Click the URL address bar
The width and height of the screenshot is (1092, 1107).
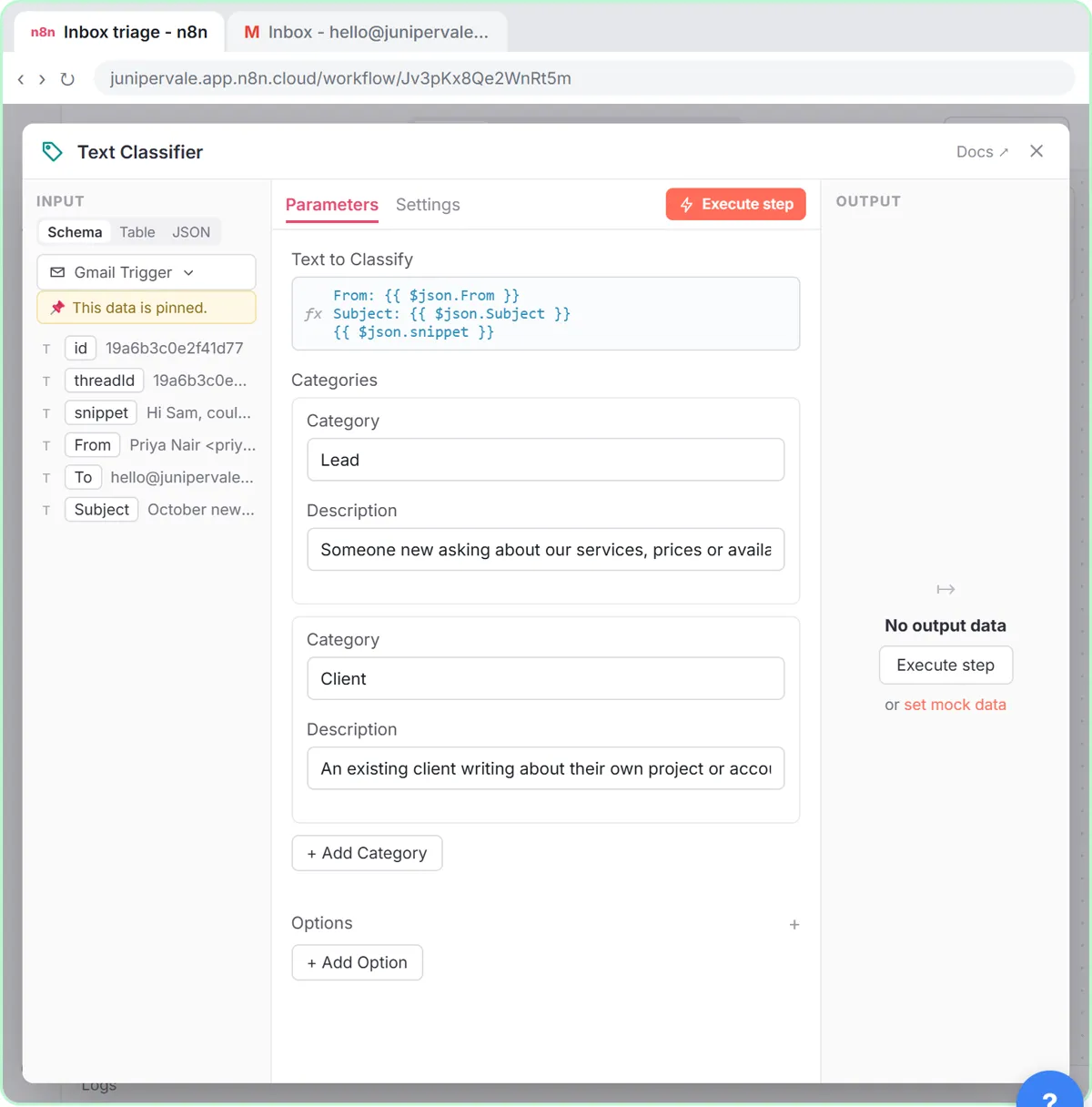click(x=584, y=78)
